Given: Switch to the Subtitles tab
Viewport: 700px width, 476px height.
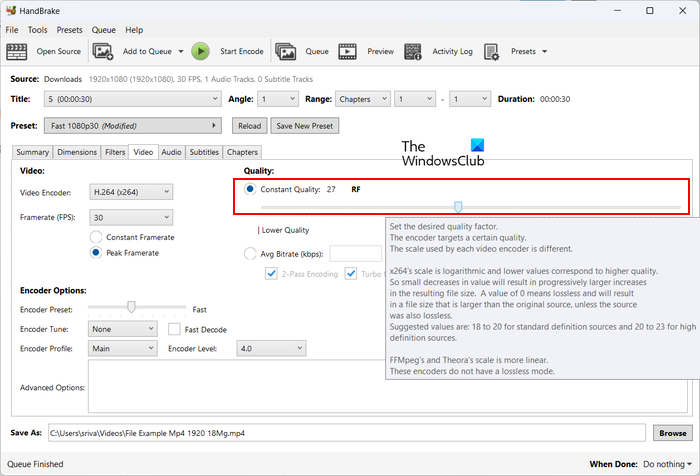Looking at the screenshot, I should (x=204, y=152).
